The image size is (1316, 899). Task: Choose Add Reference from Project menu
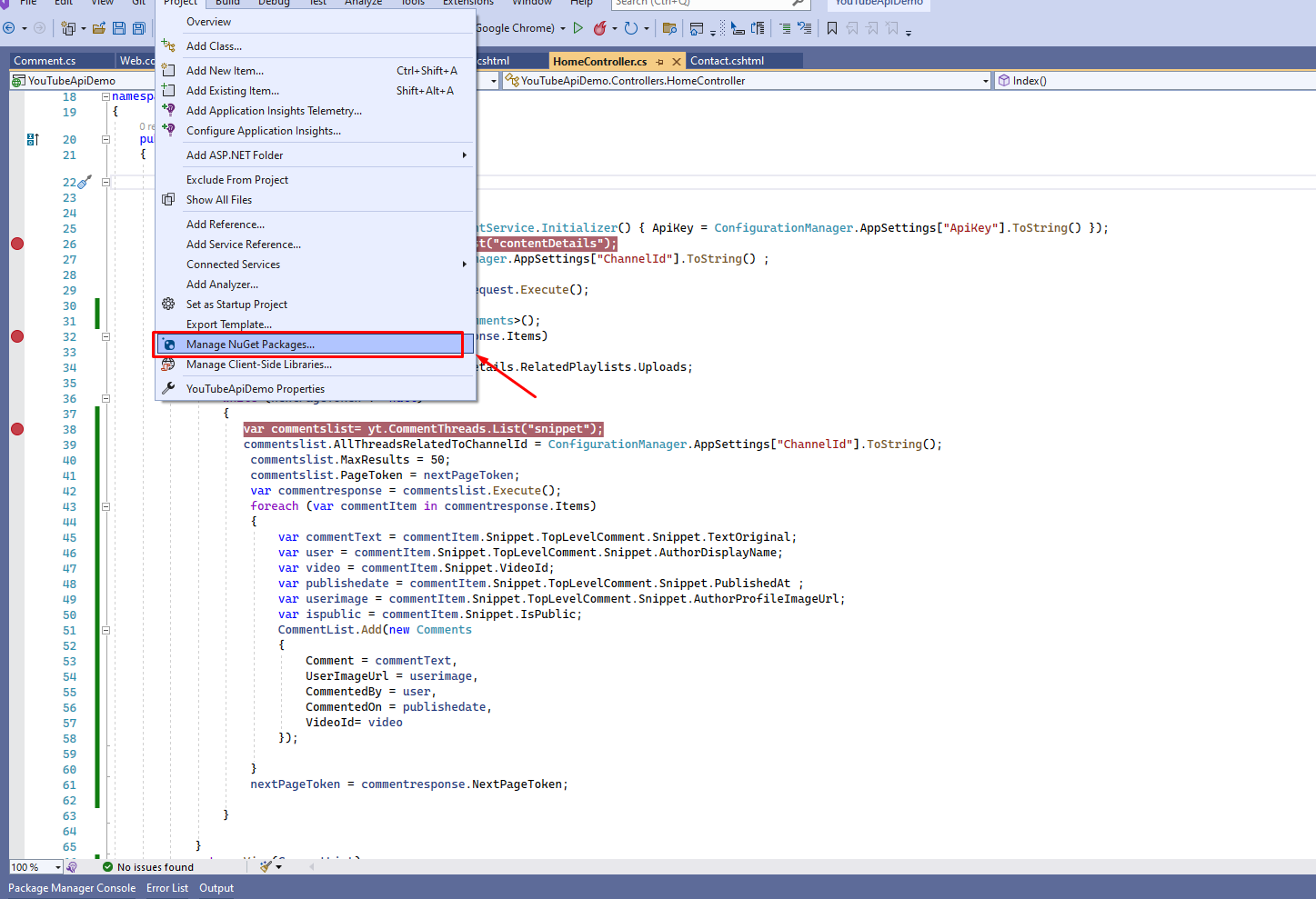(x=316, y=225)
